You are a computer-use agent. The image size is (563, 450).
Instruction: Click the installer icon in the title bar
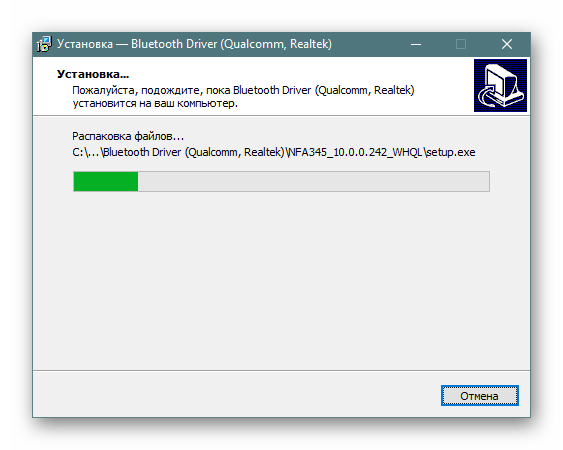coord(44,44)
